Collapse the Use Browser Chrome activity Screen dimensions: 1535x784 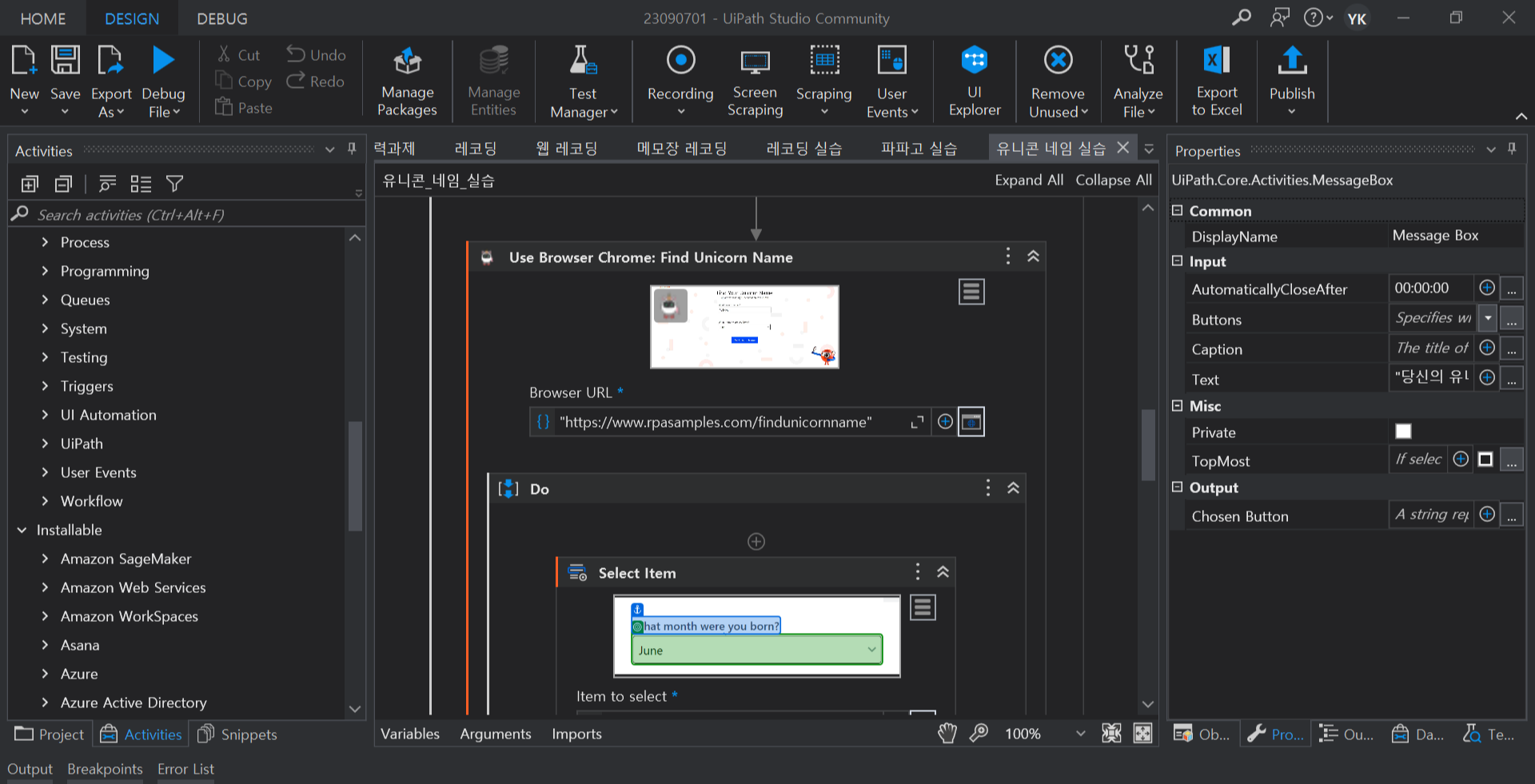(x=1033, y=257)
